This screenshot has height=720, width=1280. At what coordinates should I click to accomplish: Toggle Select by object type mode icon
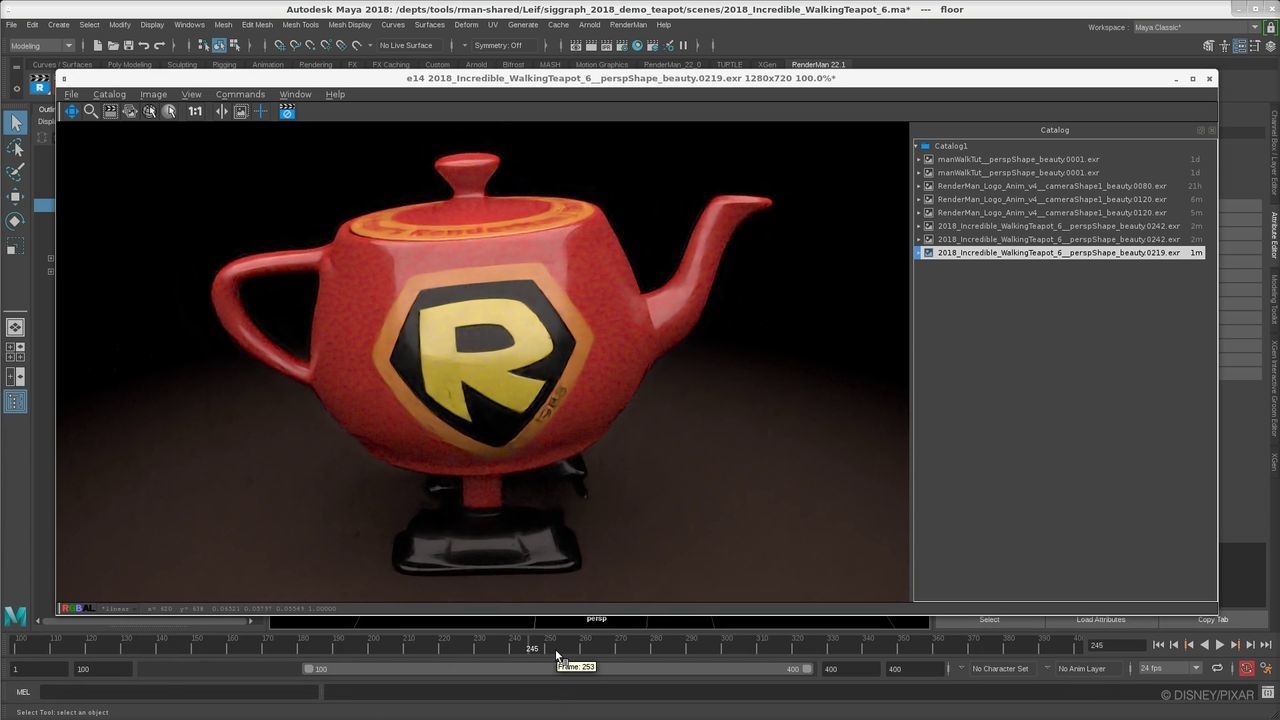point(219,45)
